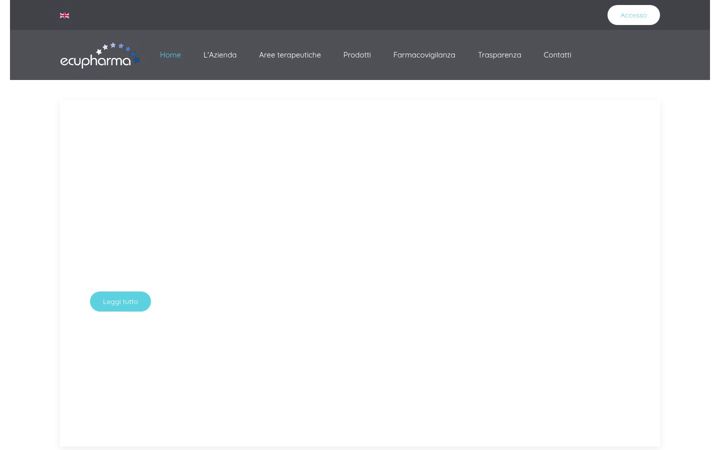Open the Contatti page
The width and height of the screenshot is (720, 450).
point(557,55)
